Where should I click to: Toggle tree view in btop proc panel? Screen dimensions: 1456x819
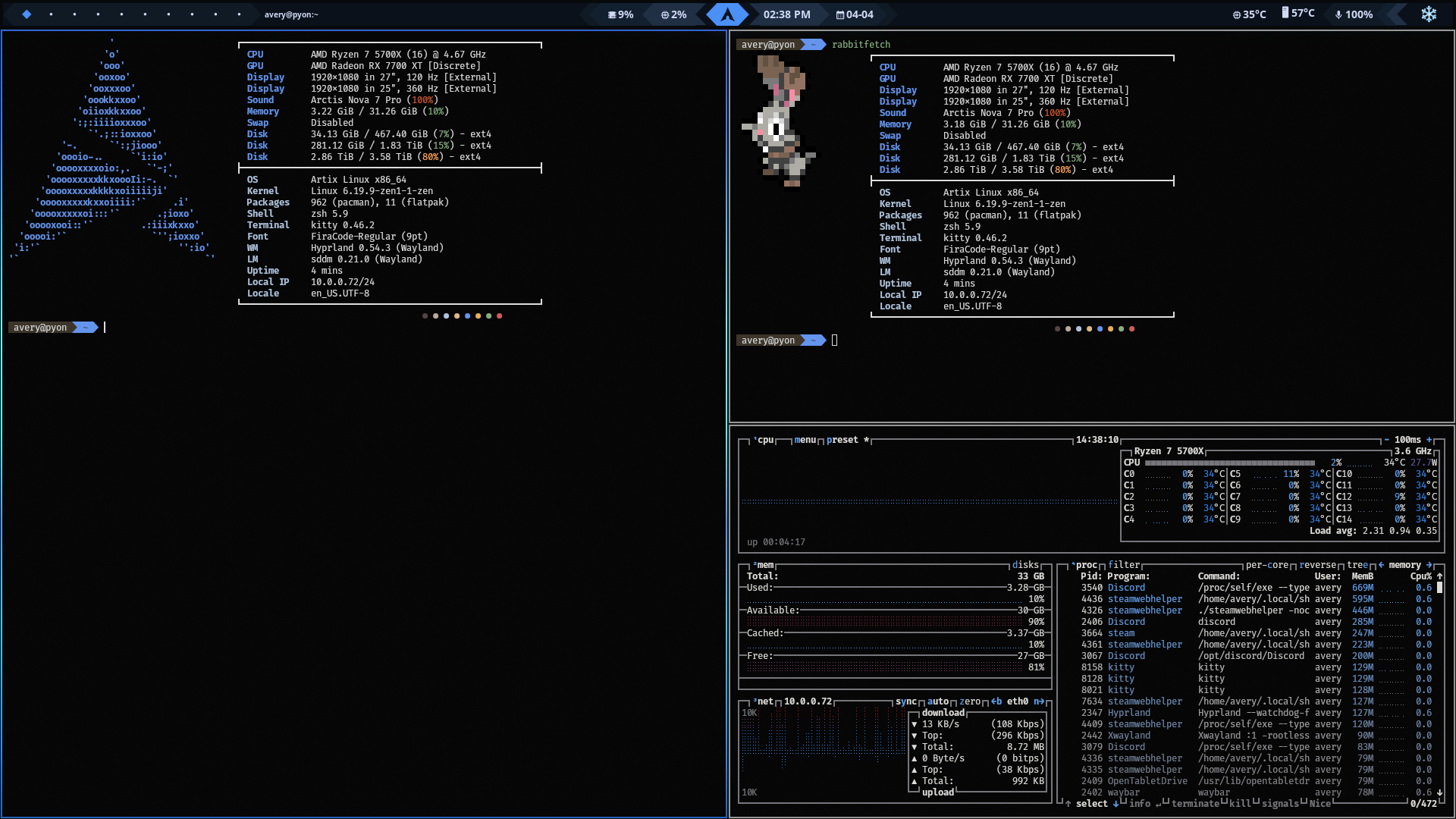coord(1357,565)
